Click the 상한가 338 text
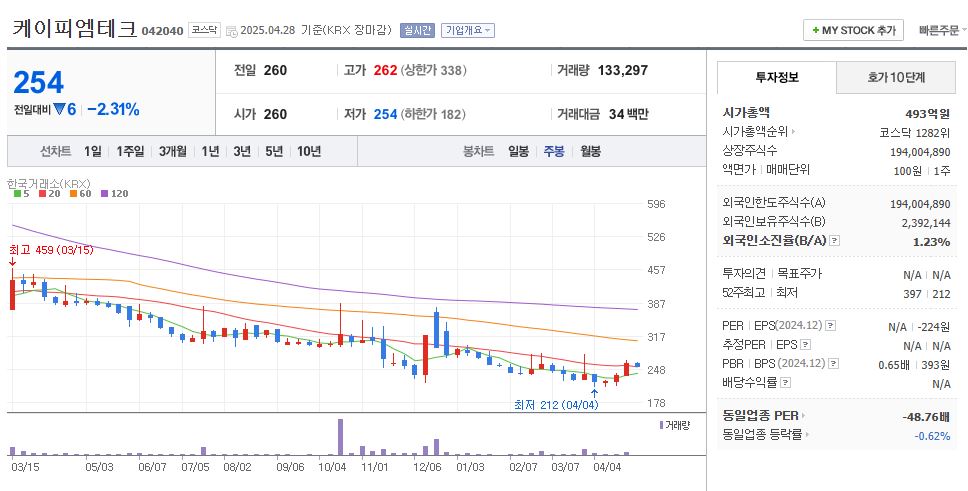The width and height of the screenshot is (968, 491). tap(433, 70)
